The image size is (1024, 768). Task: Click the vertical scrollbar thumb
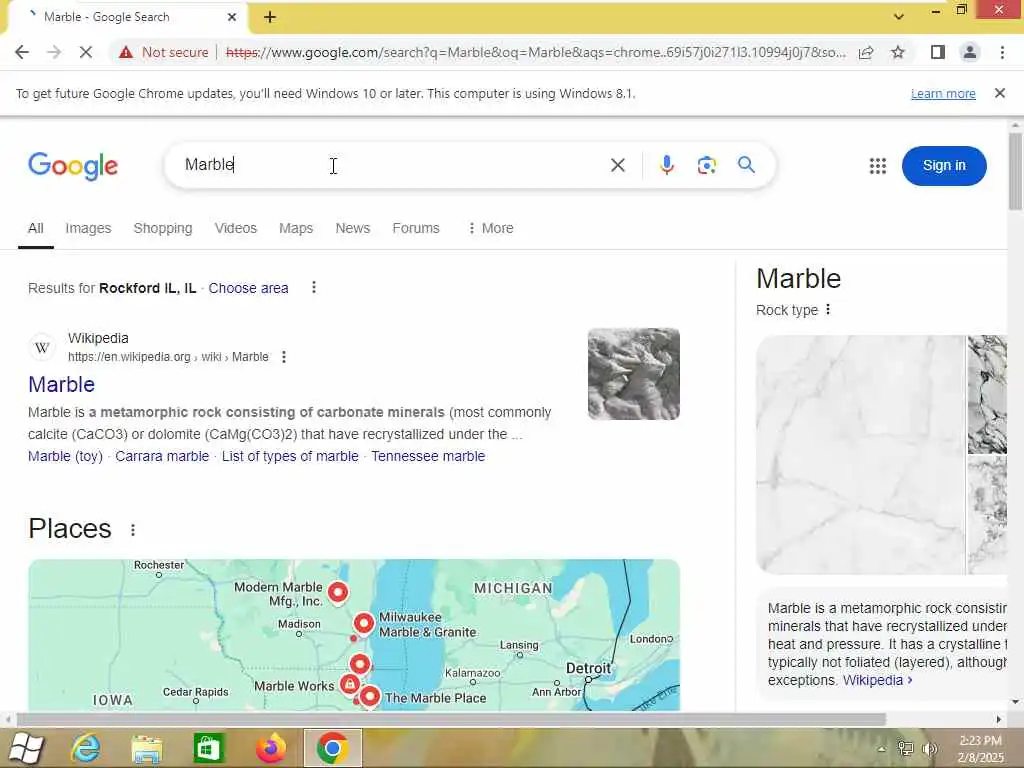1015,172
